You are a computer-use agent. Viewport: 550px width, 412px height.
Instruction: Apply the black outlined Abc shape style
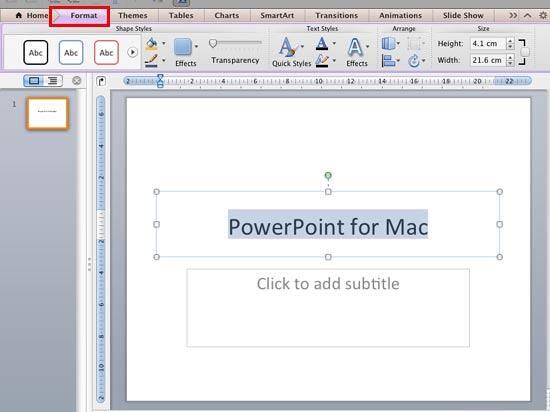pyautogui.click(x=36, y=53)
